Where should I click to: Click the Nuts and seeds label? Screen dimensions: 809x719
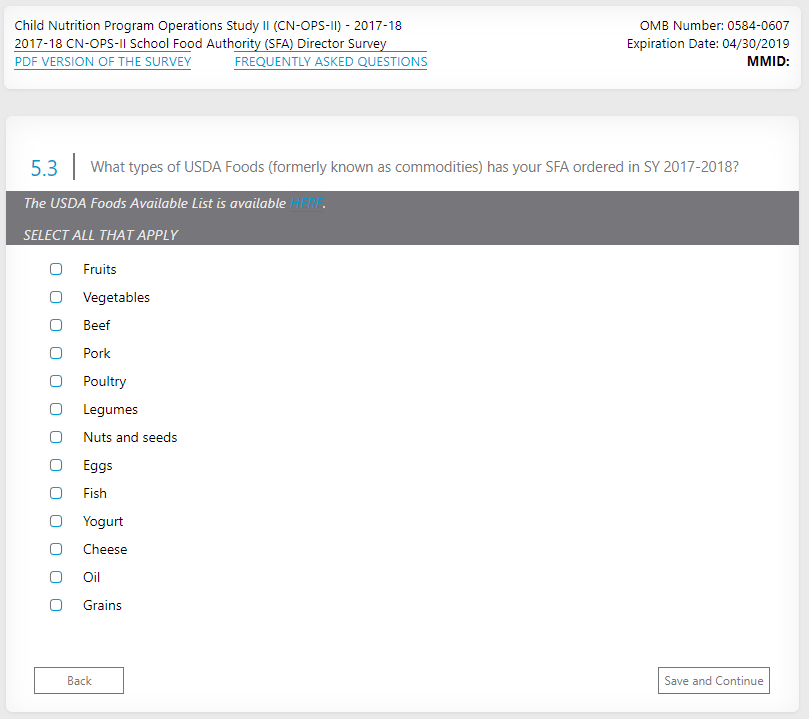coord(130,437)
